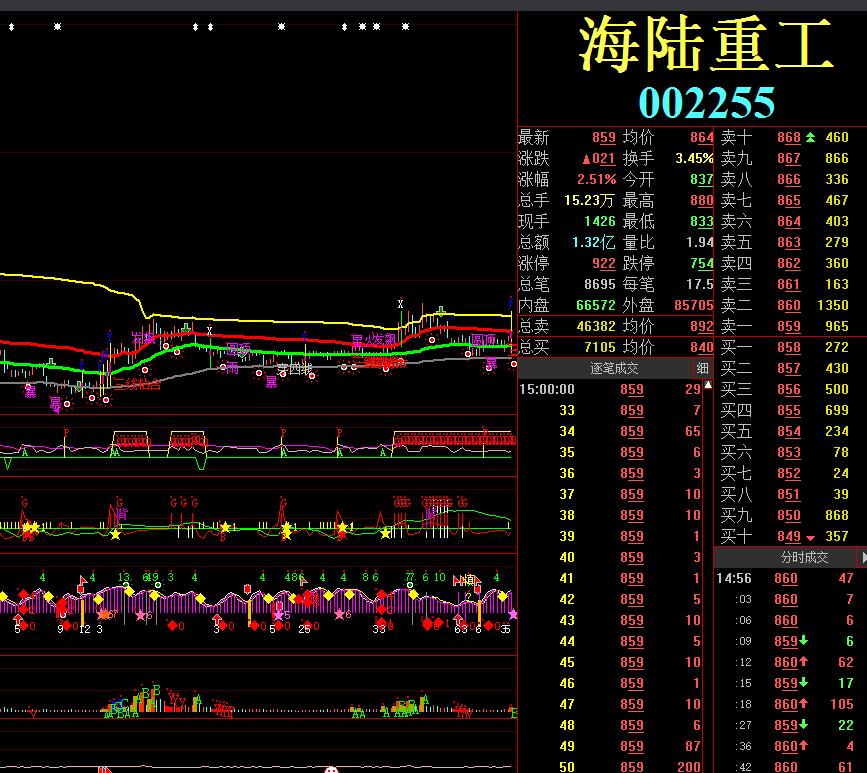
Task: Select the tick row 49 with volume 87
Action: [610, 746]
